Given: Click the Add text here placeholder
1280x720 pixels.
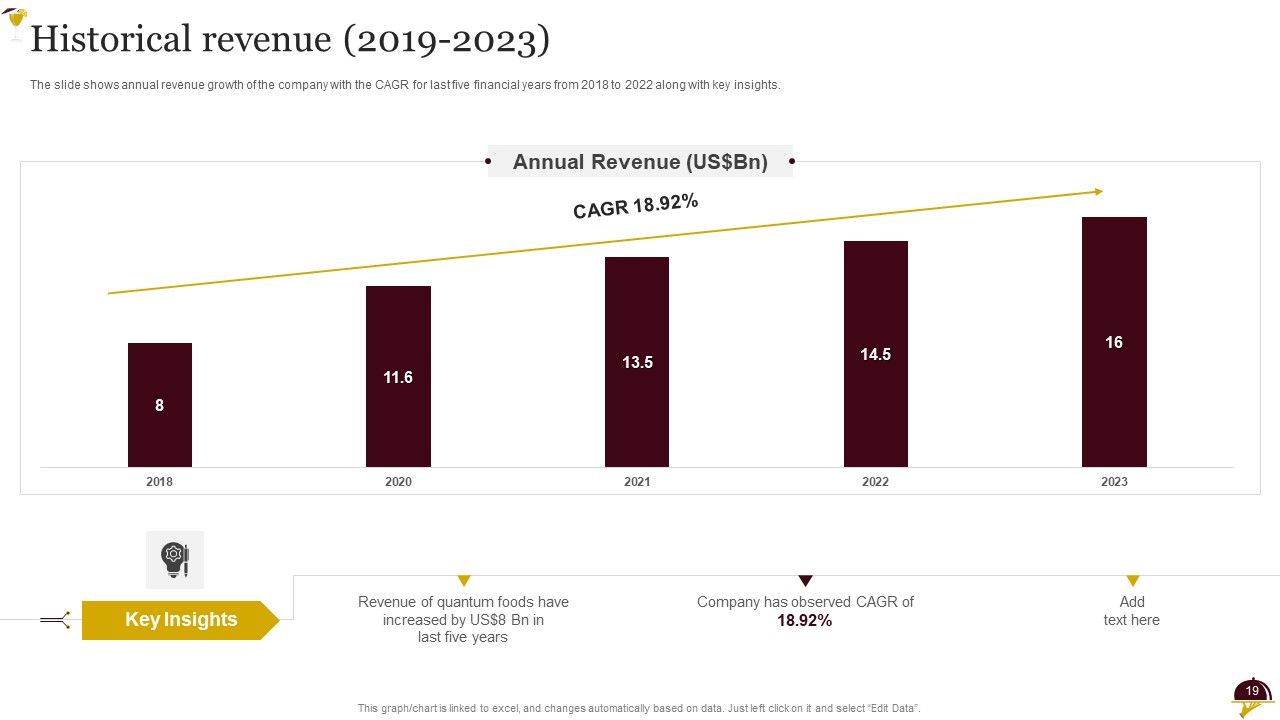Looking at the screenshot, I should click(1132, 611).
